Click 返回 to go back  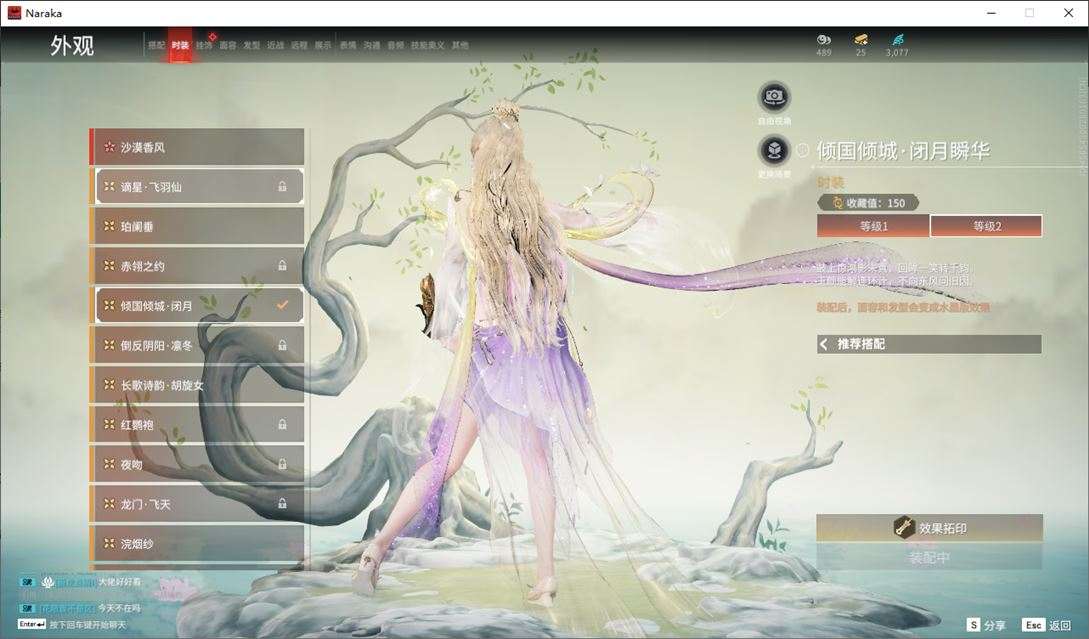(1060, 625)
